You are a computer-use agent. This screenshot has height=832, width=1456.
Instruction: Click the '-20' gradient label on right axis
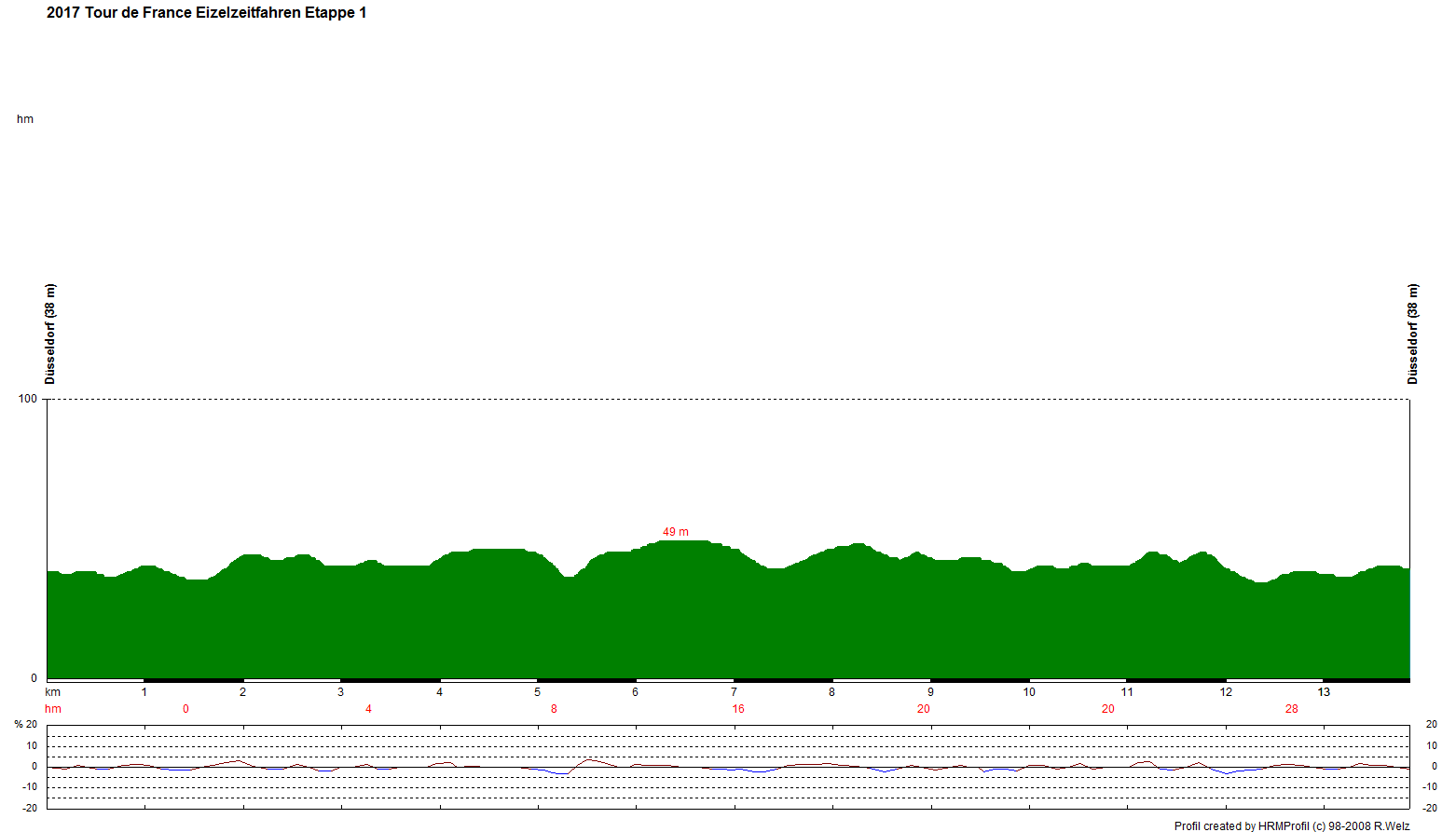(x=1430, y=808)
